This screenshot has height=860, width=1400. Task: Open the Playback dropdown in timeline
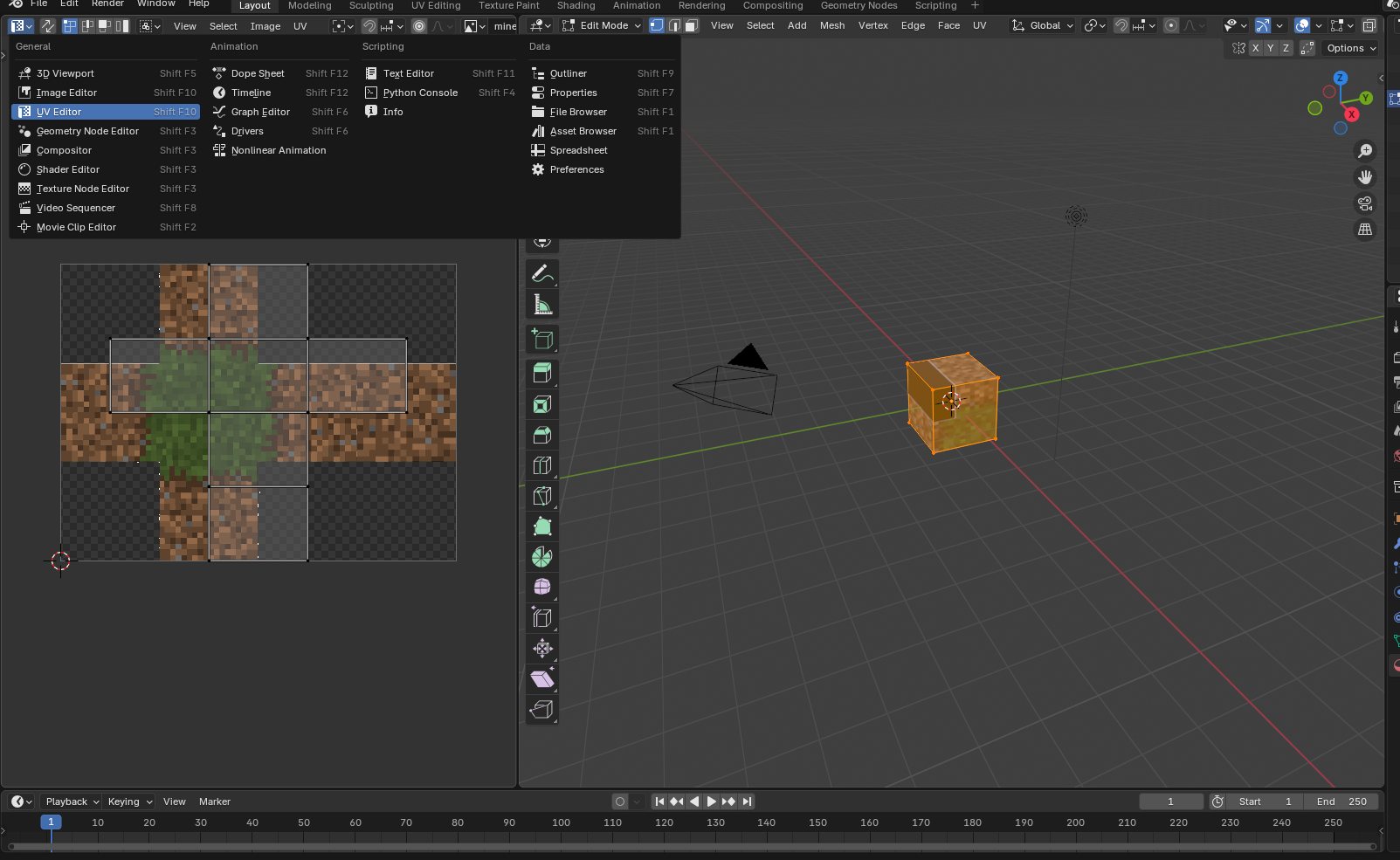click(72, 802)
